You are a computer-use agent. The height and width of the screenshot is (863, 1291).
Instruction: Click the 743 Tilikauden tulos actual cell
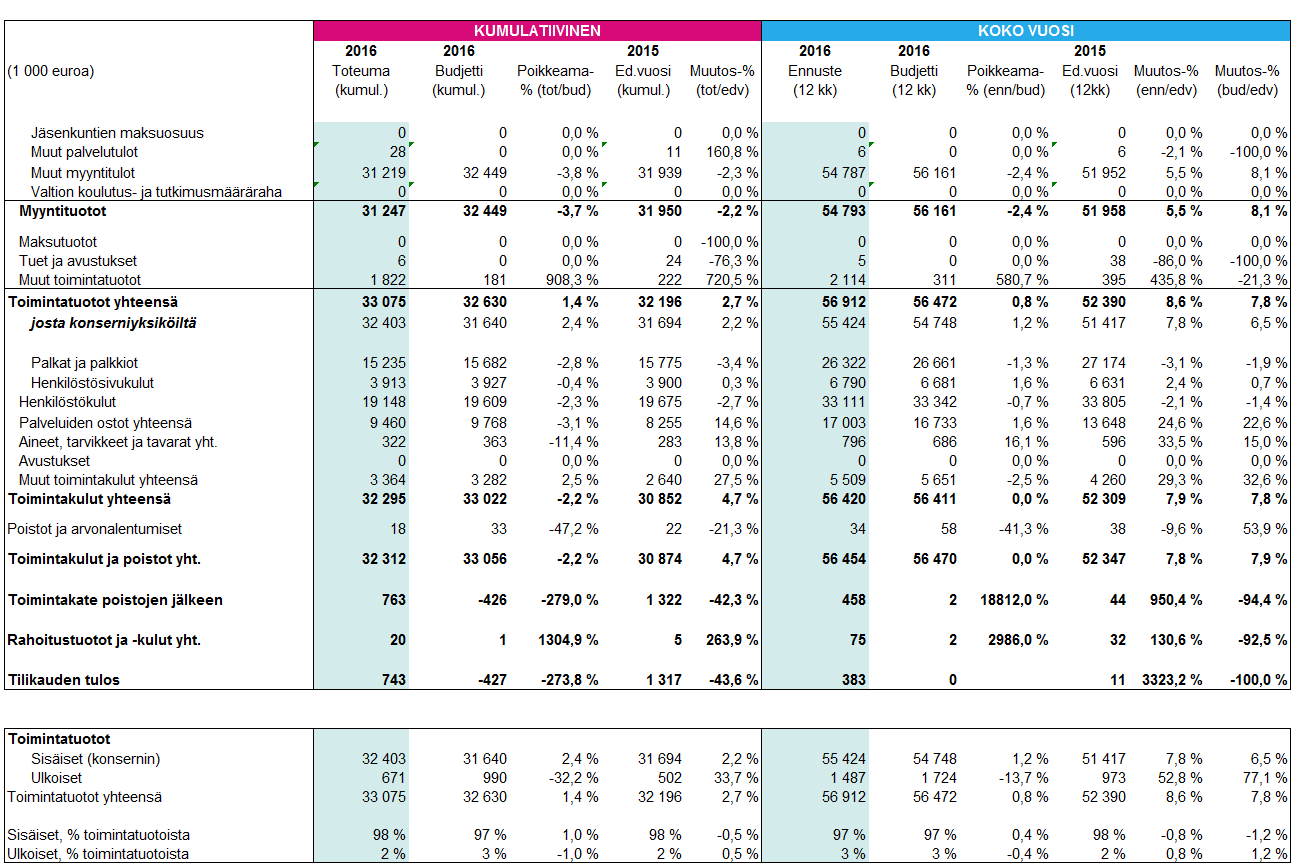393,680
